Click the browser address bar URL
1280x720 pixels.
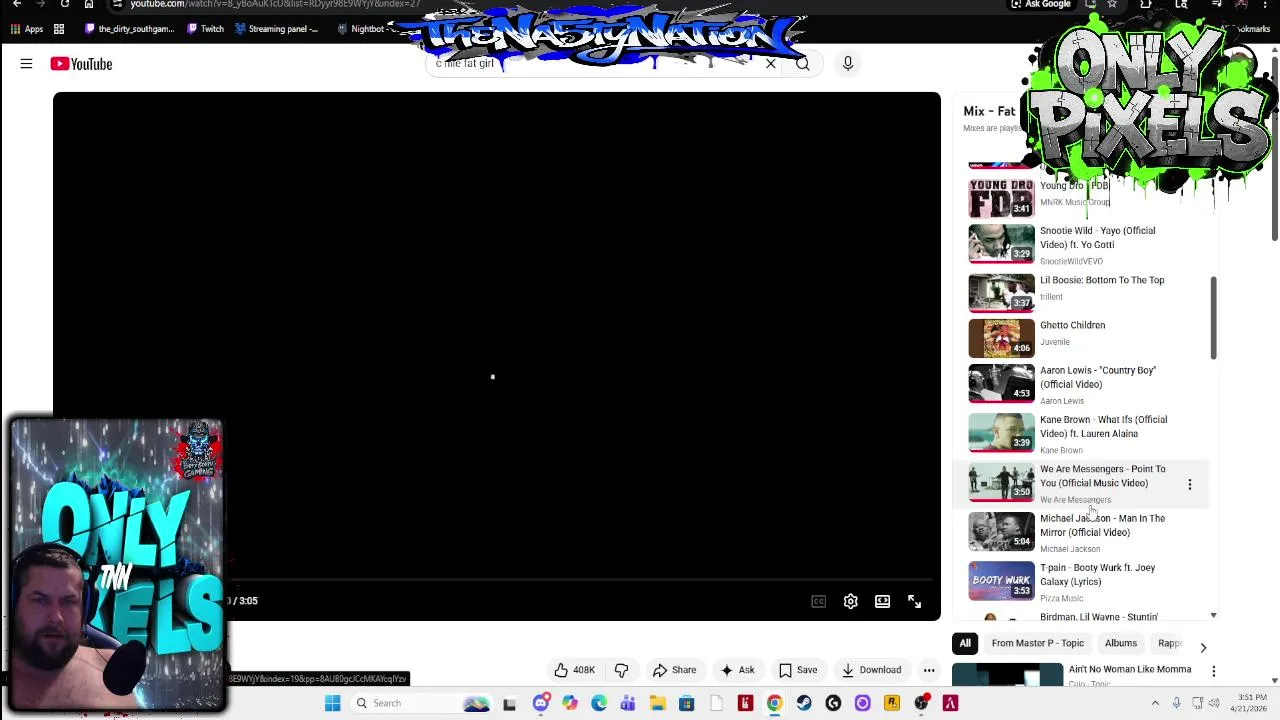tap(275, 4)
